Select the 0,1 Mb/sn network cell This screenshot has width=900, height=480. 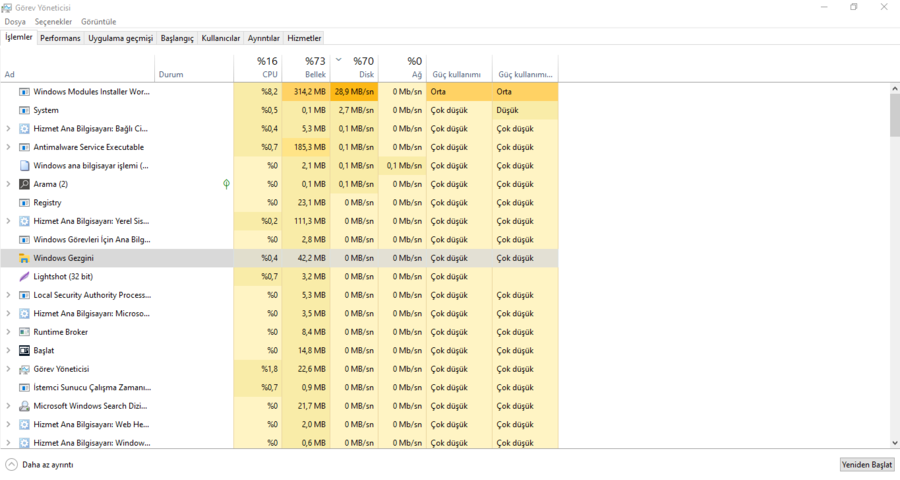click(x=402, y=166)
